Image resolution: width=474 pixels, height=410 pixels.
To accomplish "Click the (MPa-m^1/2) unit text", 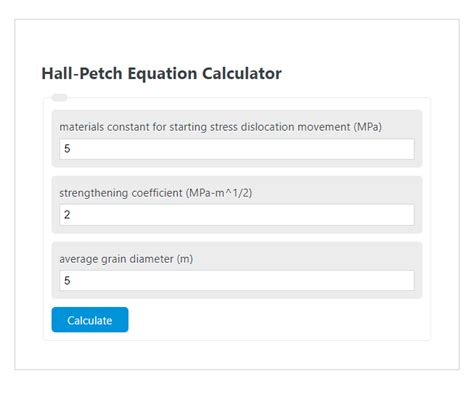I will pos(219,193).
